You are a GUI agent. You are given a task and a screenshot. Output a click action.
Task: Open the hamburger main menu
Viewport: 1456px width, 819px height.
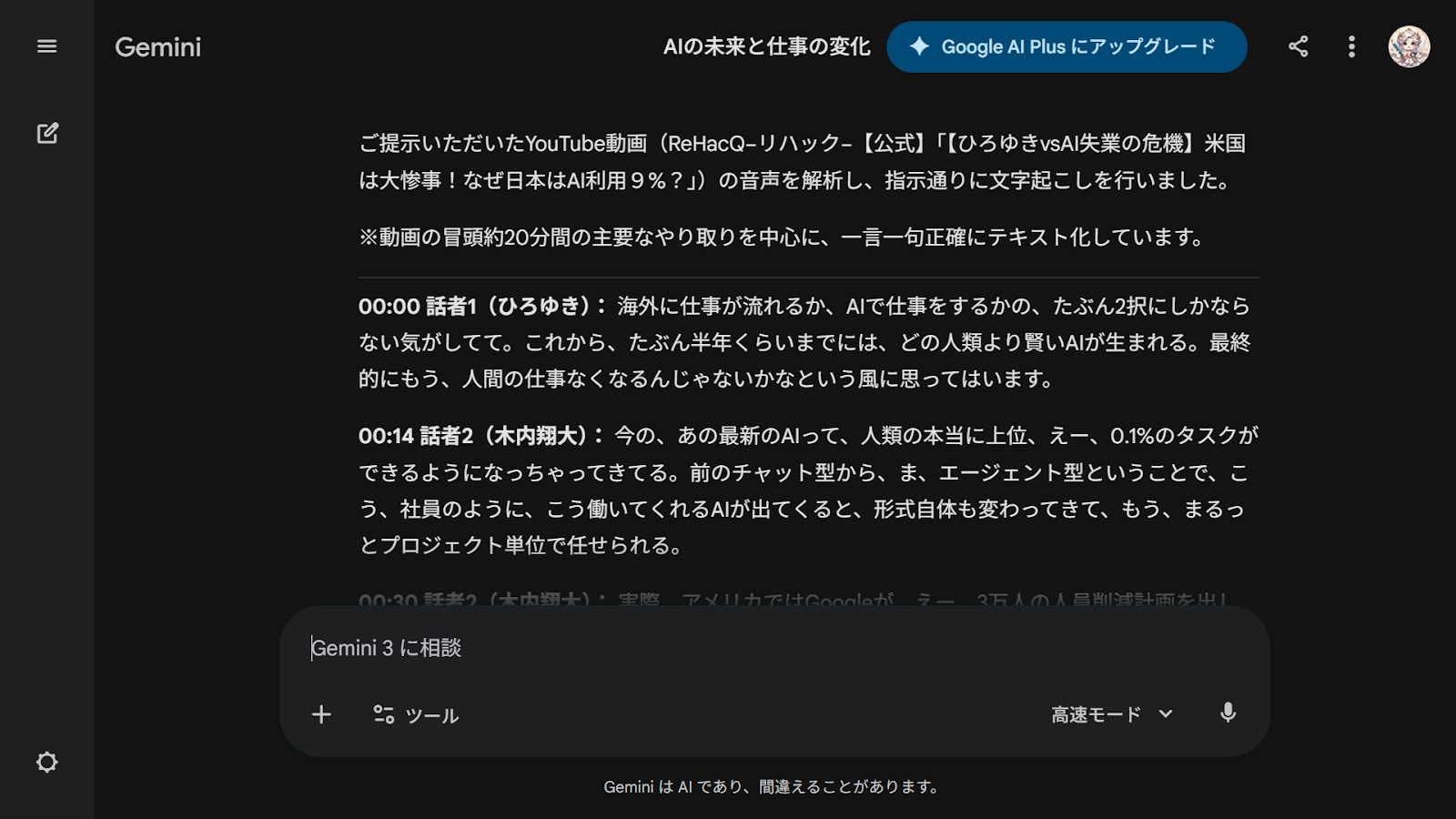[46, 46]
